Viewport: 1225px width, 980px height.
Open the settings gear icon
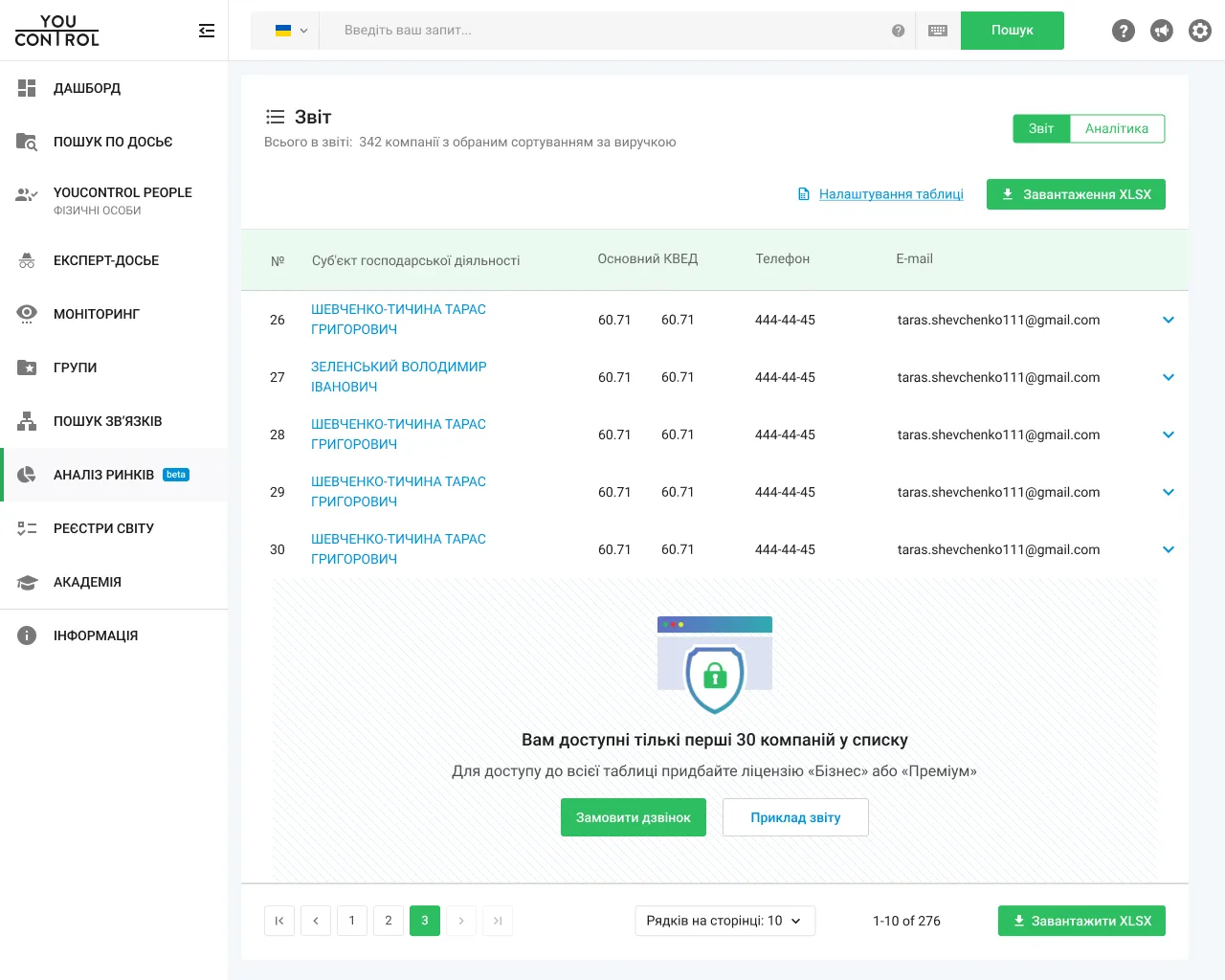point(1200,31)
